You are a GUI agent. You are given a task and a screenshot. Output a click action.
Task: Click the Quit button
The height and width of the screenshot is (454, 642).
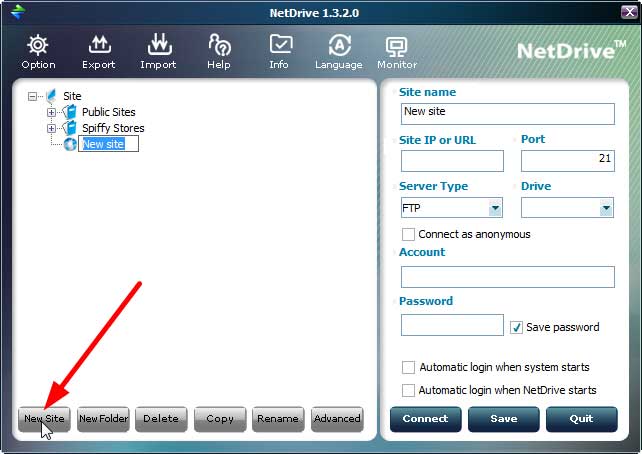581,419
